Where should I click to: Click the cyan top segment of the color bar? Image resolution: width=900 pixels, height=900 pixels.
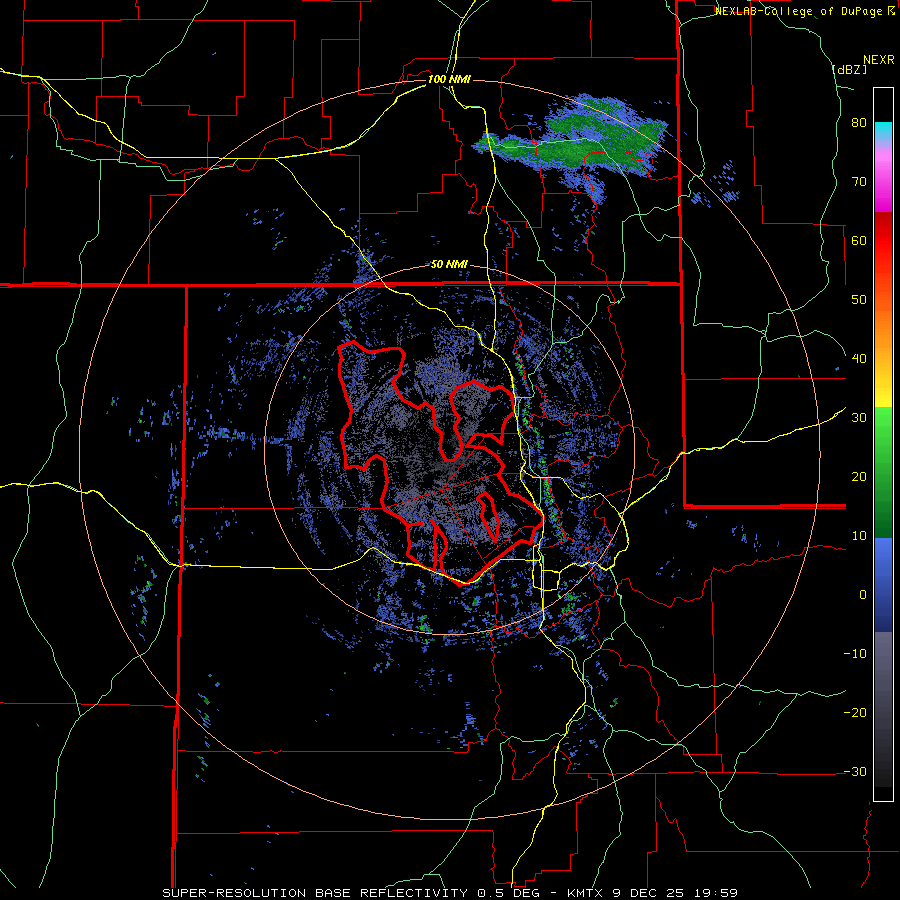[883, 131]
